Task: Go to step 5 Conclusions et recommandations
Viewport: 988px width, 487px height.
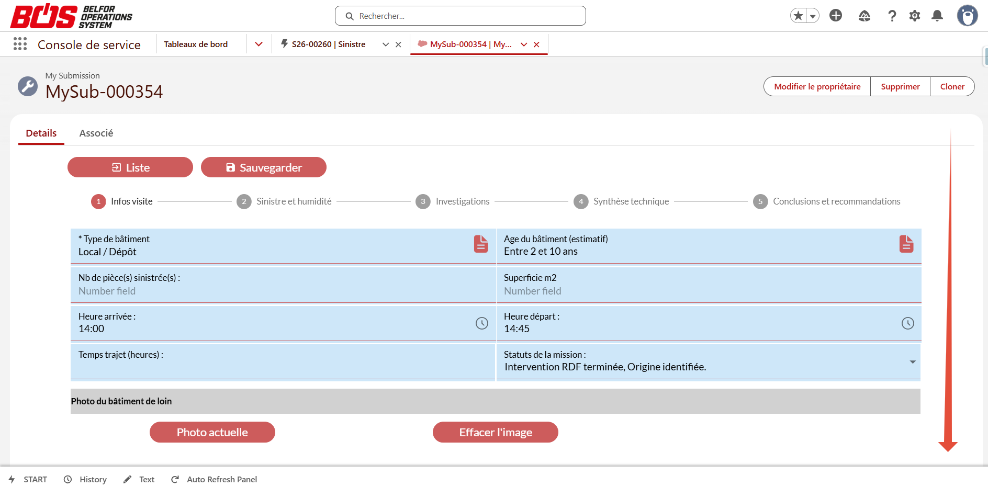Action: pos(827,202)
